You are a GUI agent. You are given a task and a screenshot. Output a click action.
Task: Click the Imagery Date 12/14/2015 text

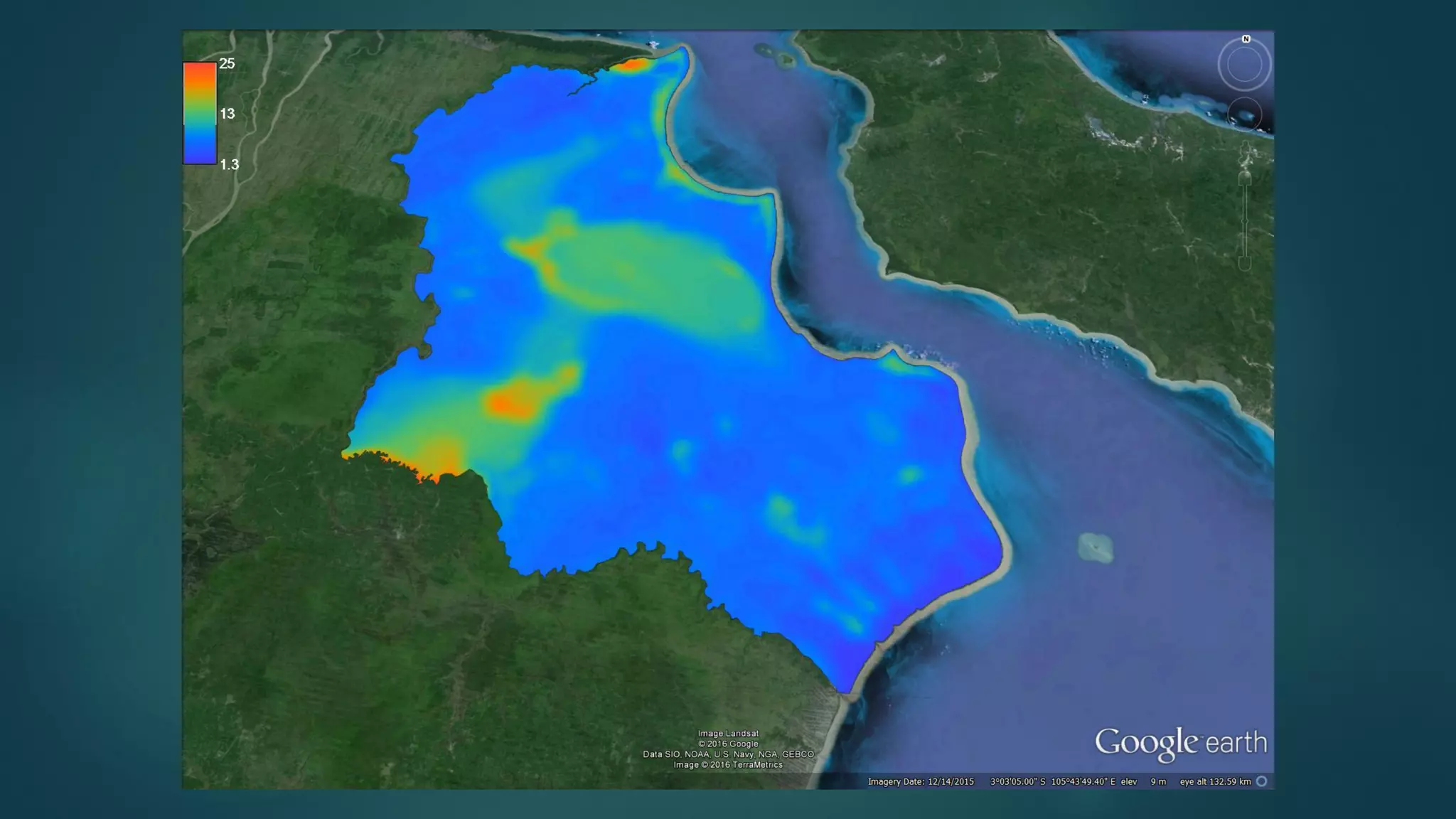pos(921,782)
